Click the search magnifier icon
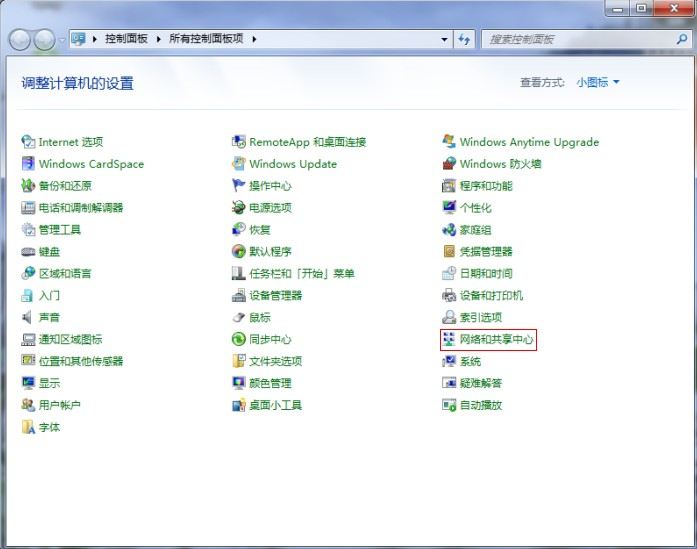 pos(682,40)
